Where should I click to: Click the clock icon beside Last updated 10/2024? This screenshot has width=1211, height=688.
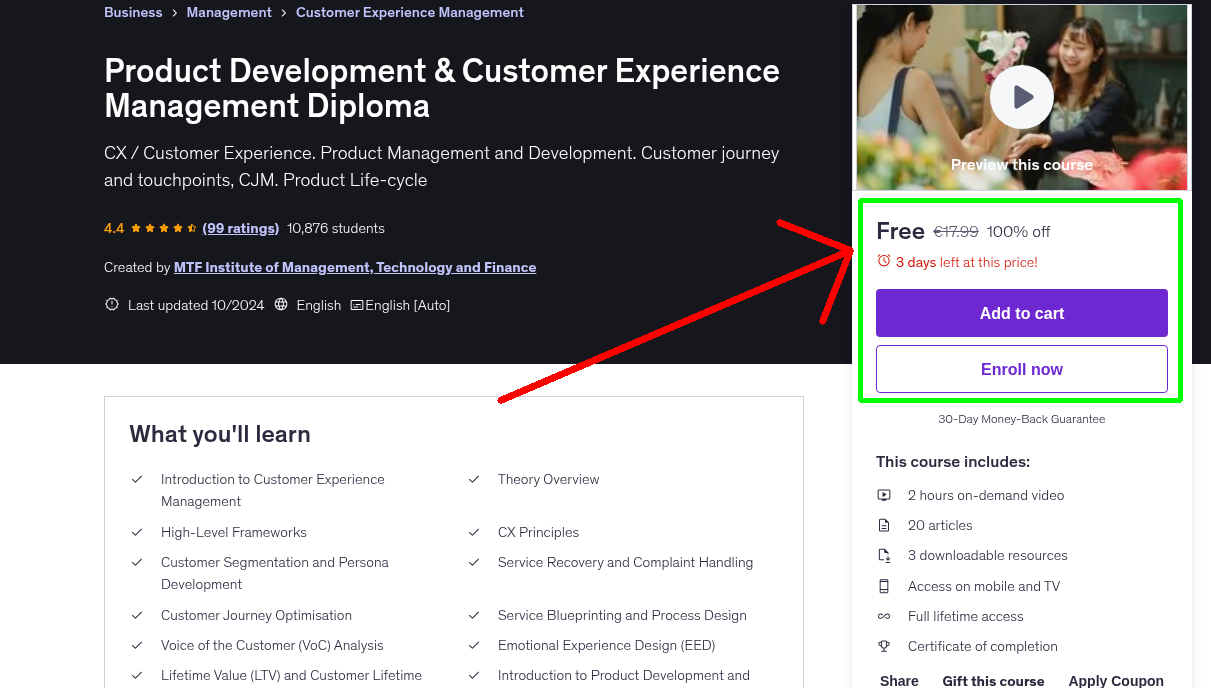(x=111, y=304)
